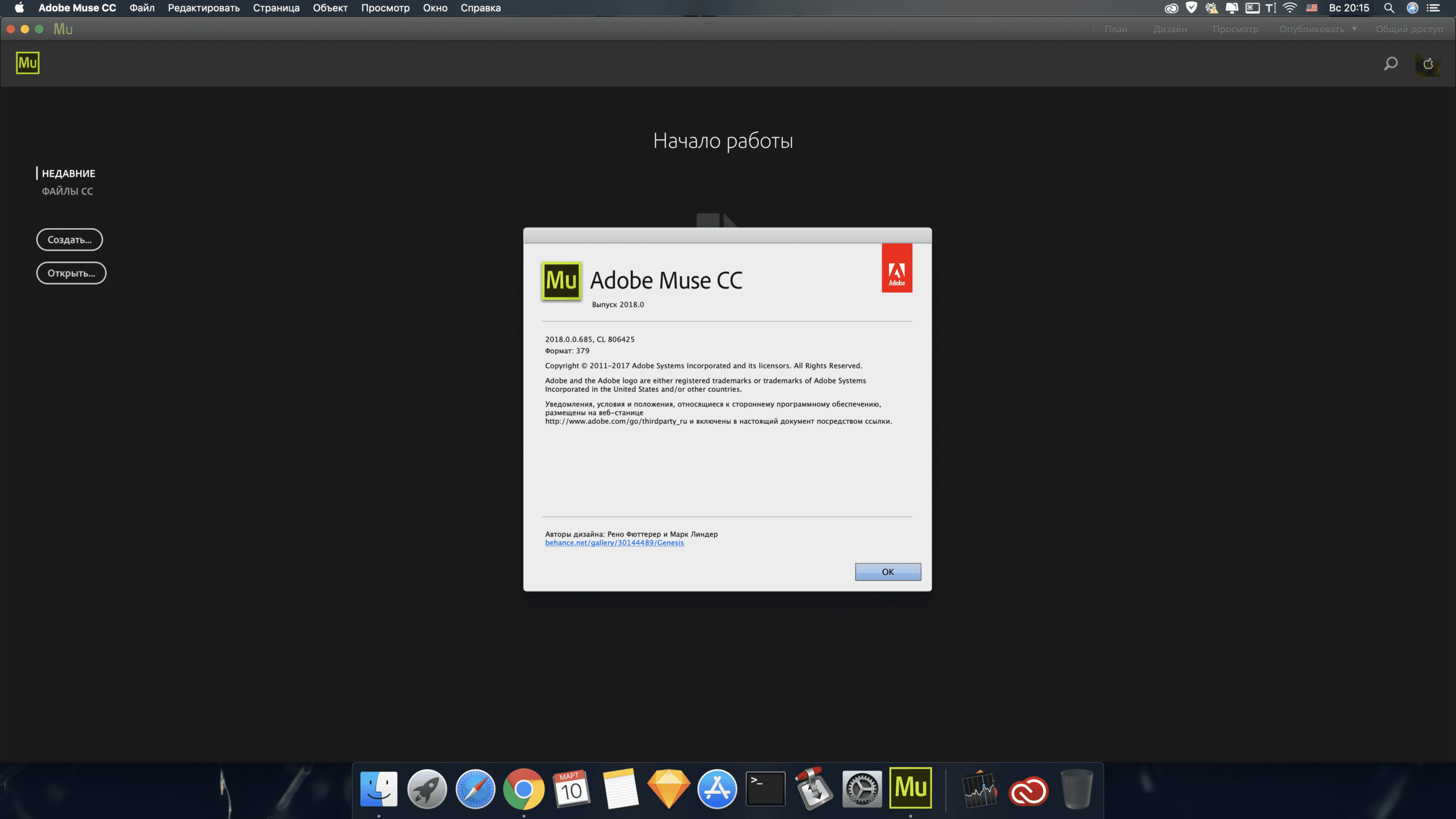Click the Создать... button
The width and height of the screenshot is (1456, 819).
(69, 239)
